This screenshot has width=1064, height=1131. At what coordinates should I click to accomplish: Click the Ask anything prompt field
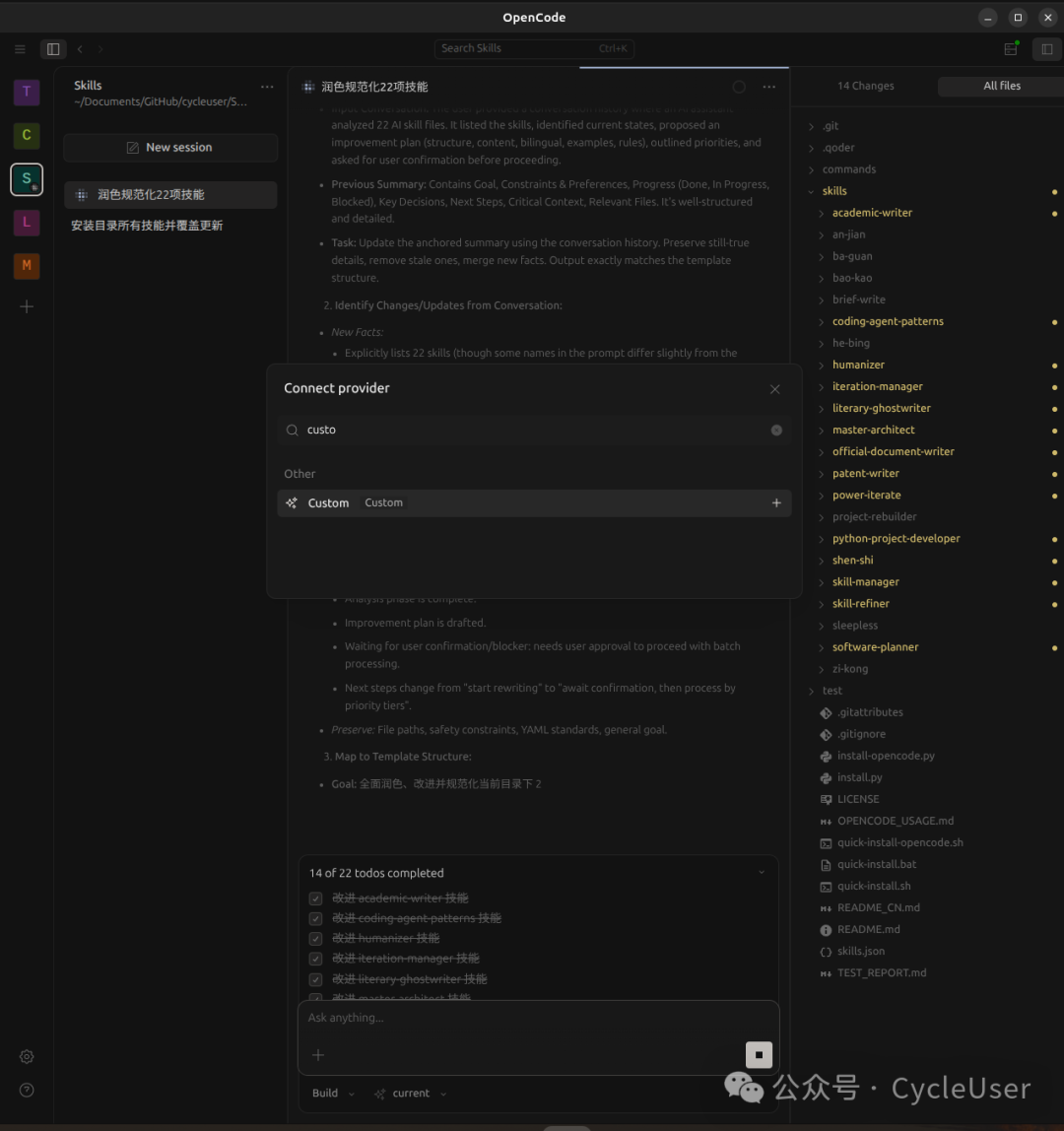(x=538, y=1018)
